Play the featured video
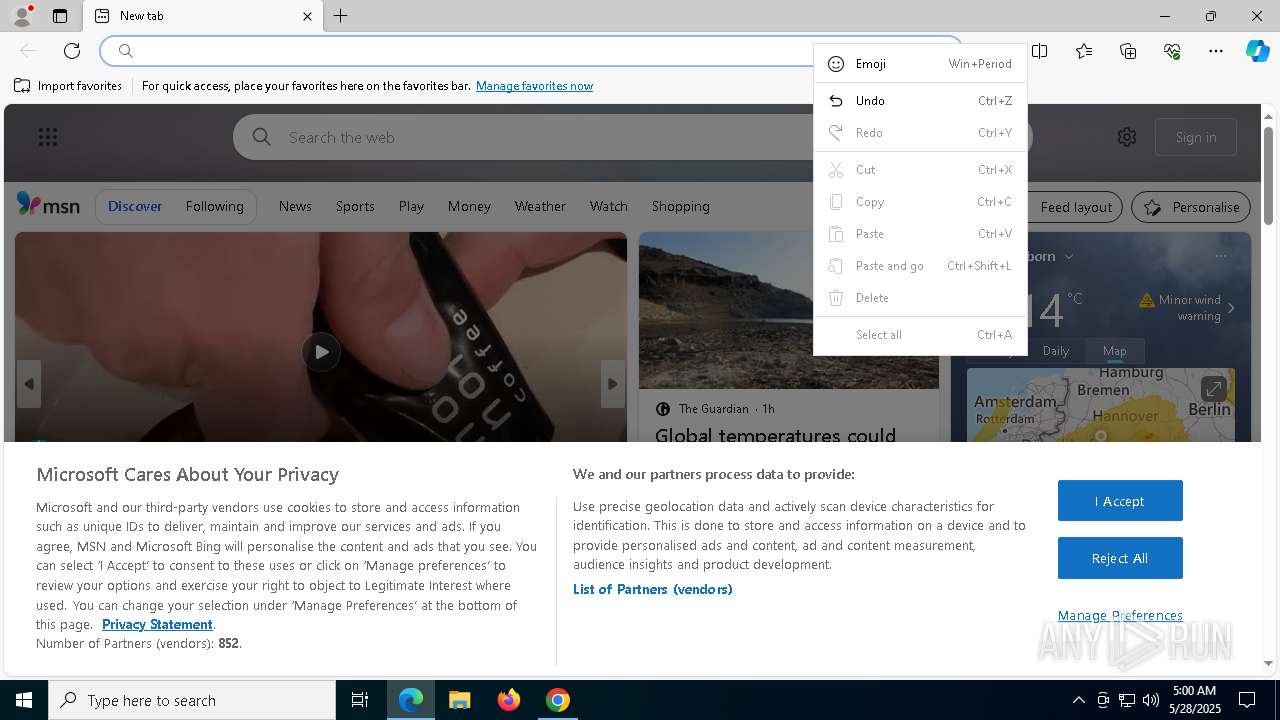Screen dimensions: 1280x720 coord(321,352)
